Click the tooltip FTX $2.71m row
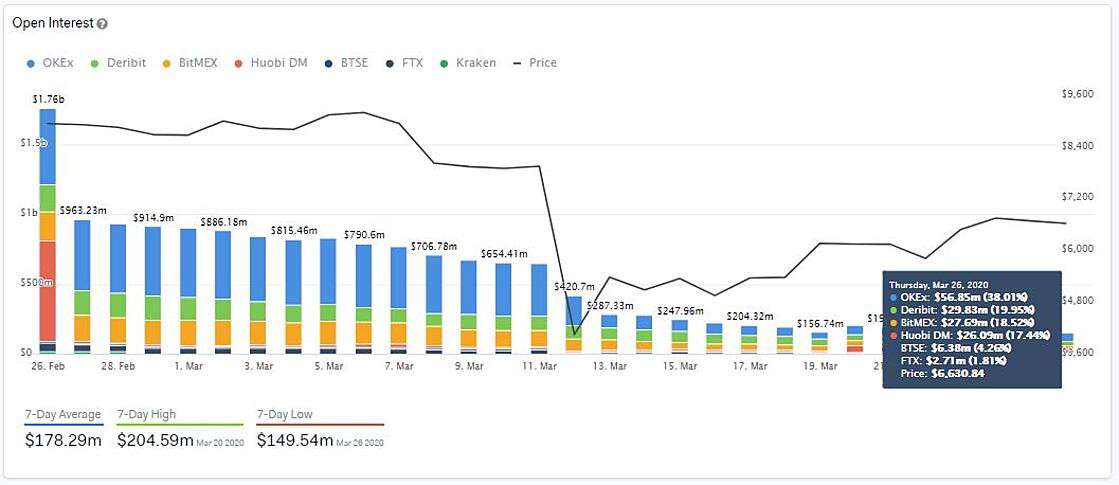This screenshot has width=1119, height=485. click(951, 361)
